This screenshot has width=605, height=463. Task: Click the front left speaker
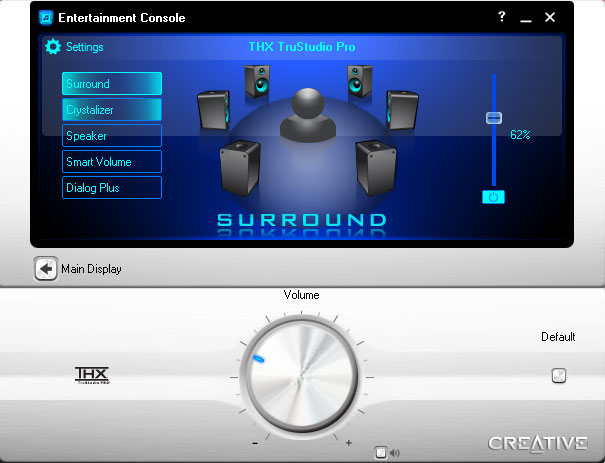[x=257, y=82]
